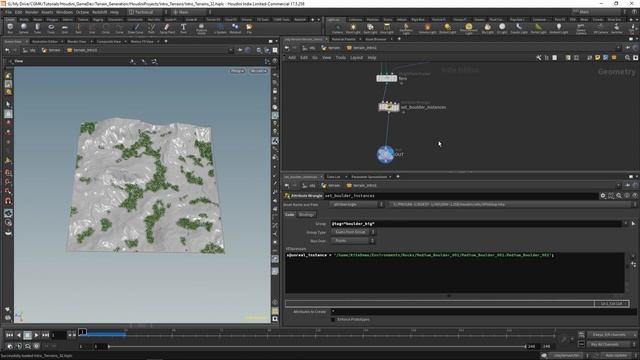Open the Persp viewport camera dropdown
640x360 pixels.
click(237, 71)
